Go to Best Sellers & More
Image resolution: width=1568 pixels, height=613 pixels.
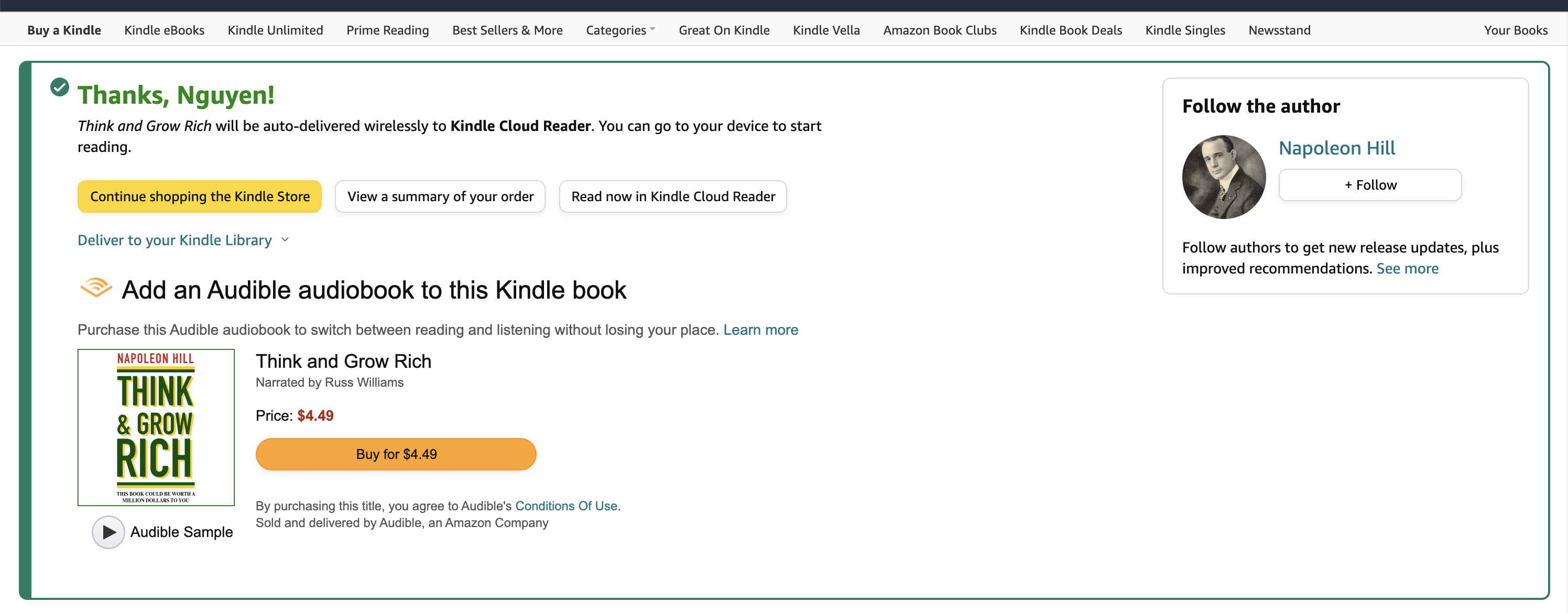[x=507, y=30]
